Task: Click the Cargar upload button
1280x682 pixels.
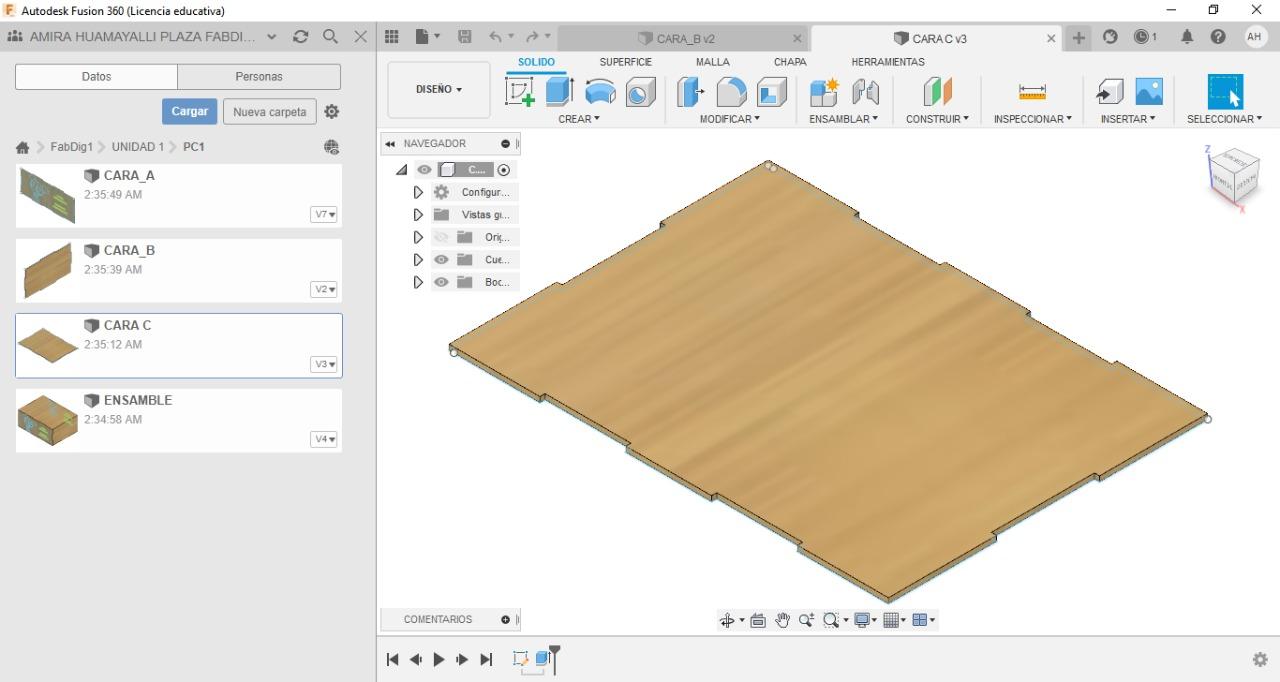Action: point(189,111)
